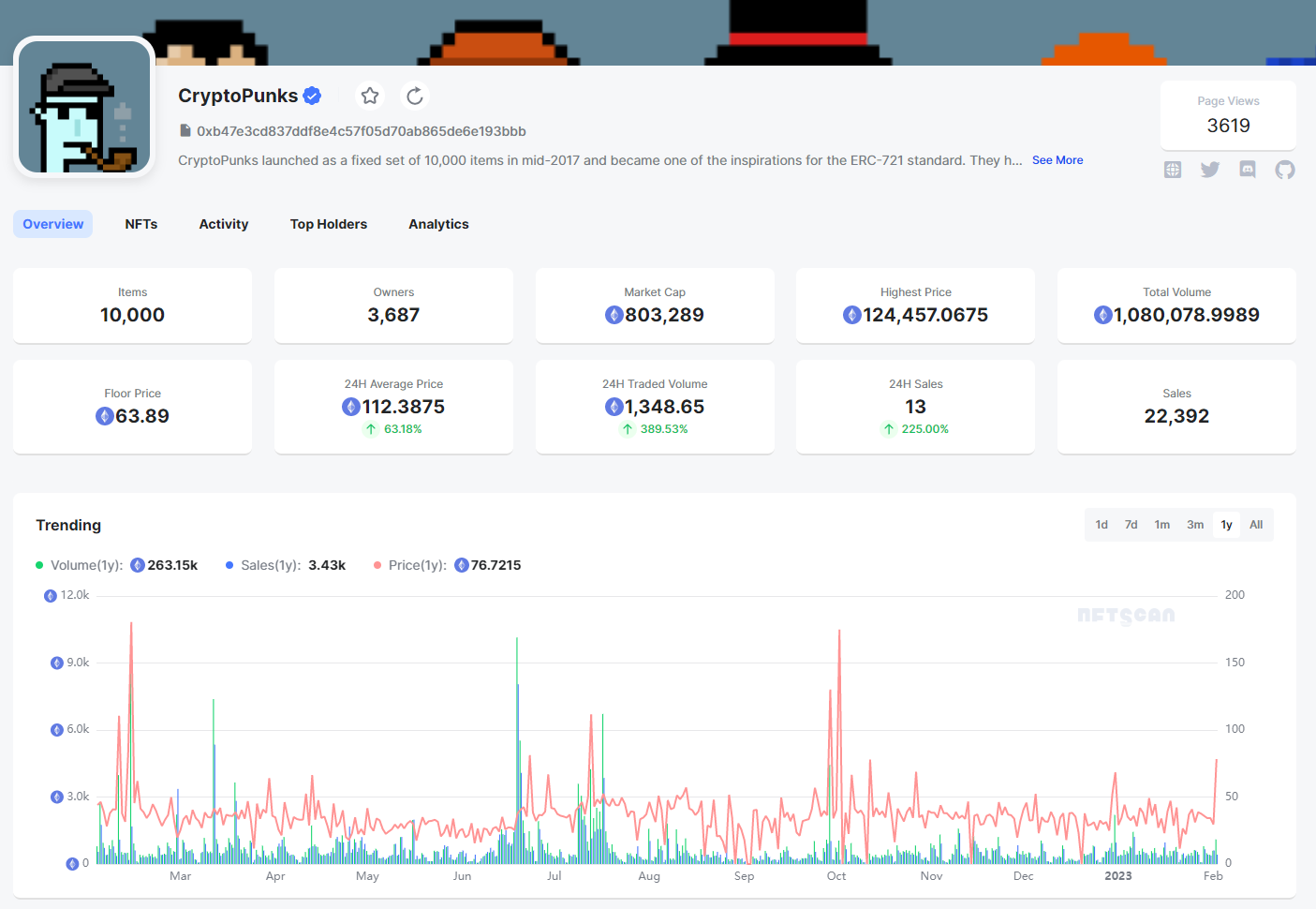This screenshot has width=1316, height=909.
Task: Open the Activity tab
Action: pos(224,224)
